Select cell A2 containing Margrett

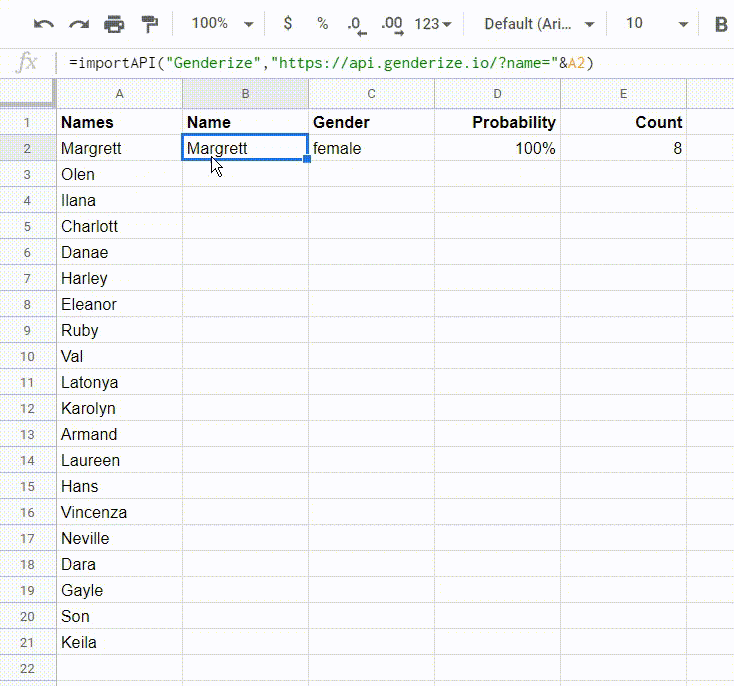coord(119,148)
